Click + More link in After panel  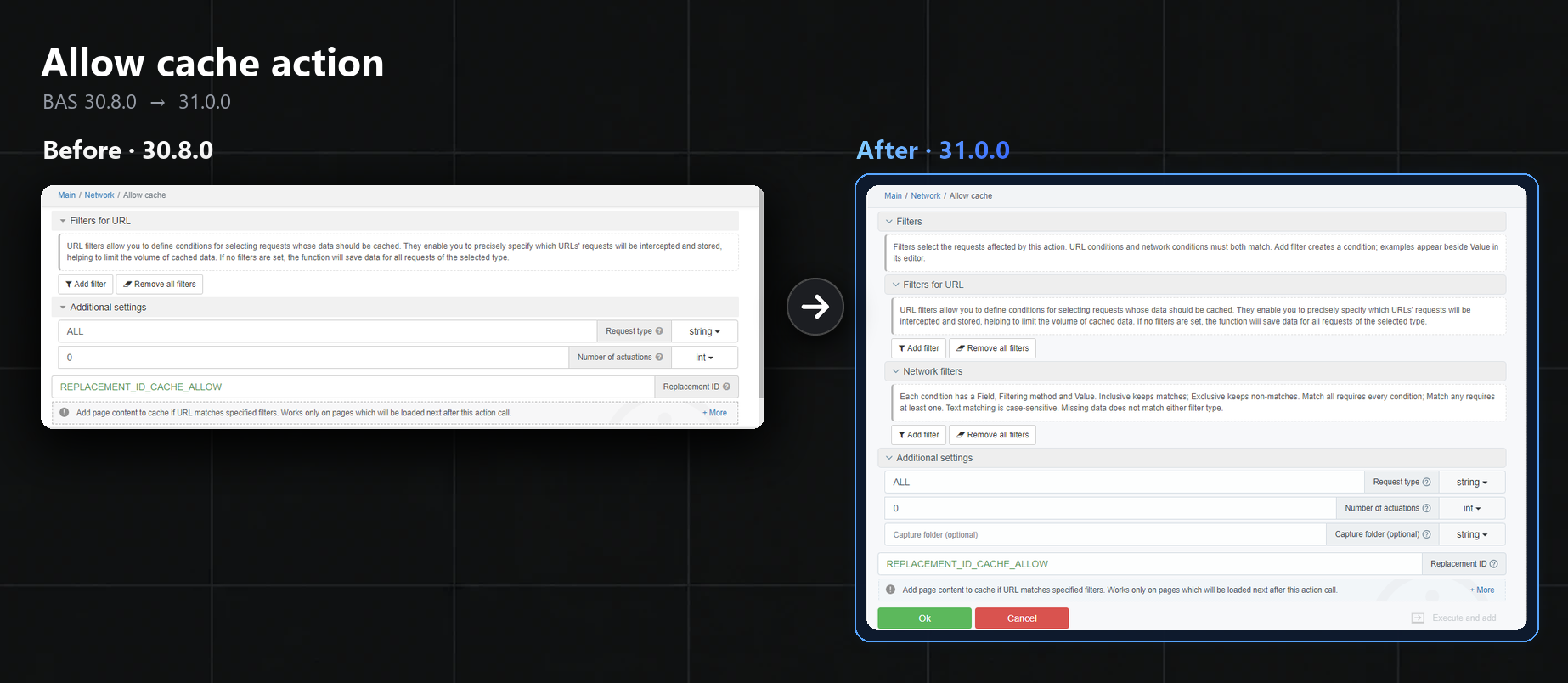point(1482,590)
